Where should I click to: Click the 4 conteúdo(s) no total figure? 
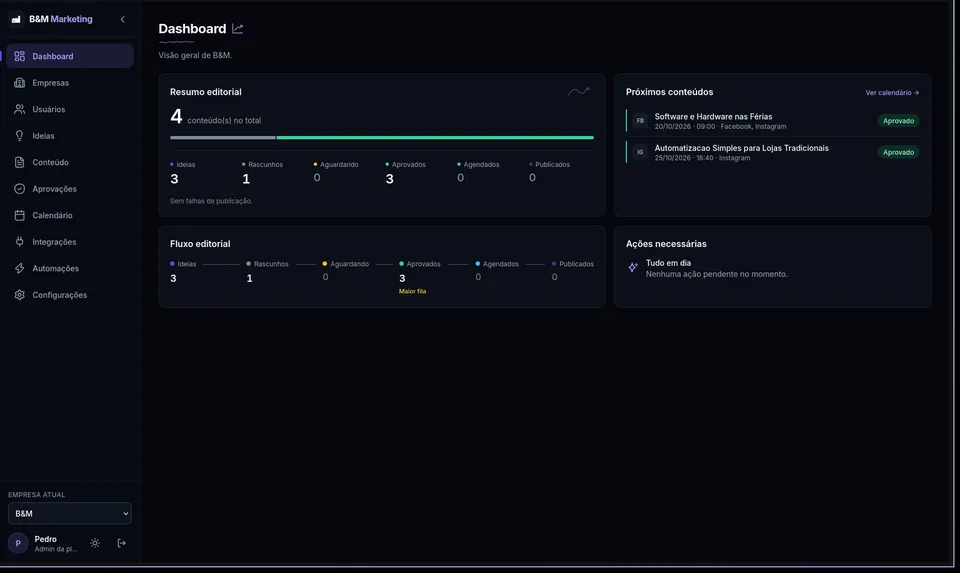(x=216, y=117)
